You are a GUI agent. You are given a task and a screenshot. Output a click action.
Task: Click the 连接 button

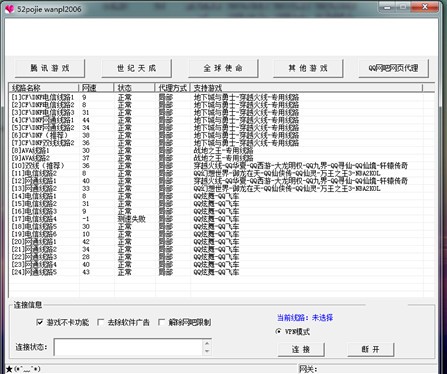301,349
